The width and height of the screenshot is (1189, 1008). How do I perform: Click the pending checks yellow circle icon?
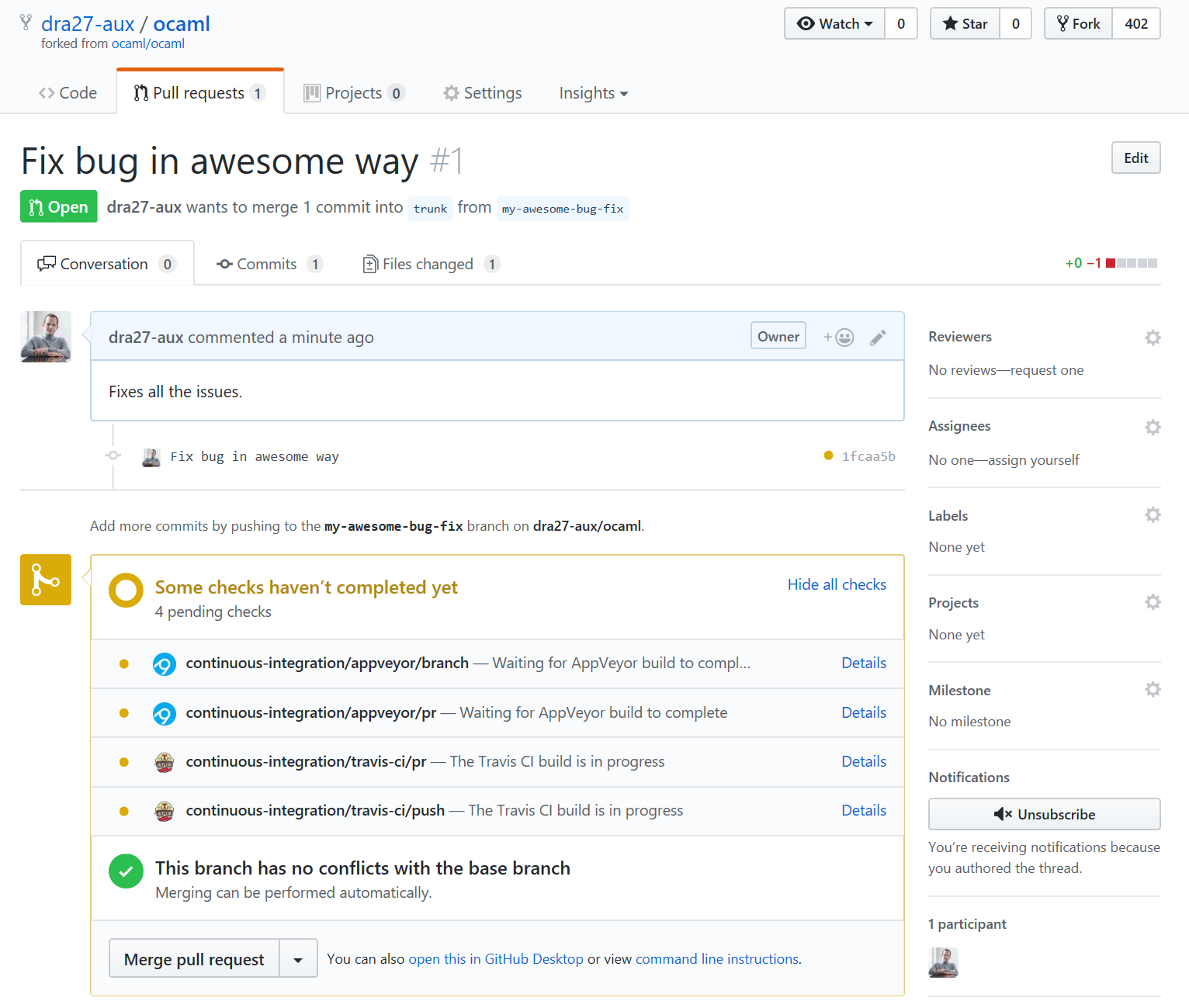pyautogui.click(x=126, y=591)
